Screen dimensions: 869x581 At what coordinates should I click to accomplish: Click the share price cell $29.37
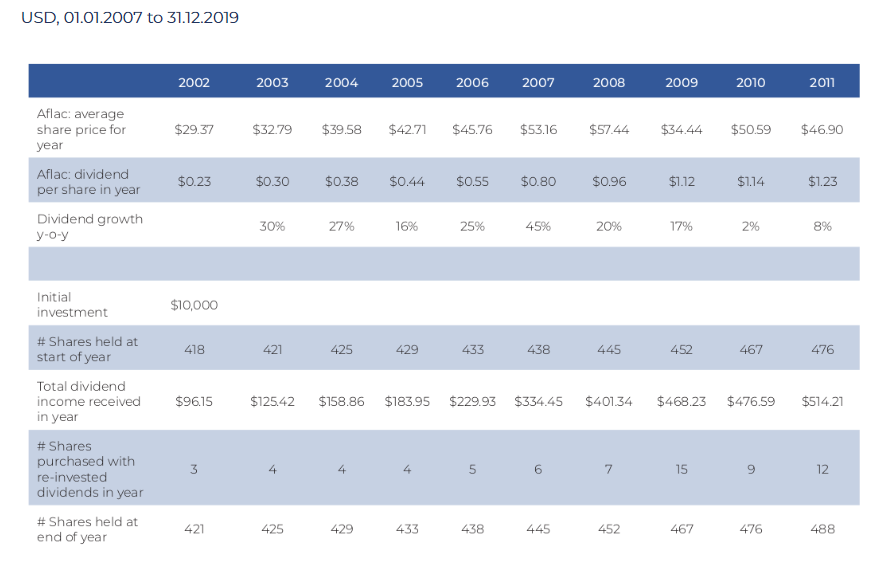click(x=194, y=130)
